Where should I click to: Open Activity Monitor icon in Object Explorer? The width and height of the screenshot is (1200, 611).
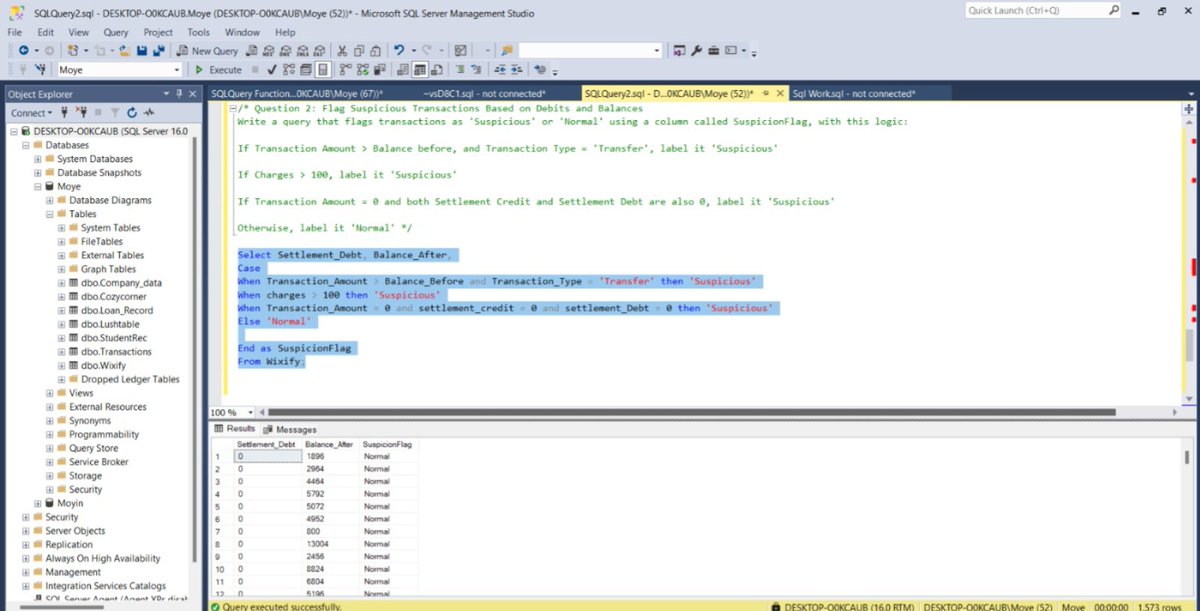point(149,112)
